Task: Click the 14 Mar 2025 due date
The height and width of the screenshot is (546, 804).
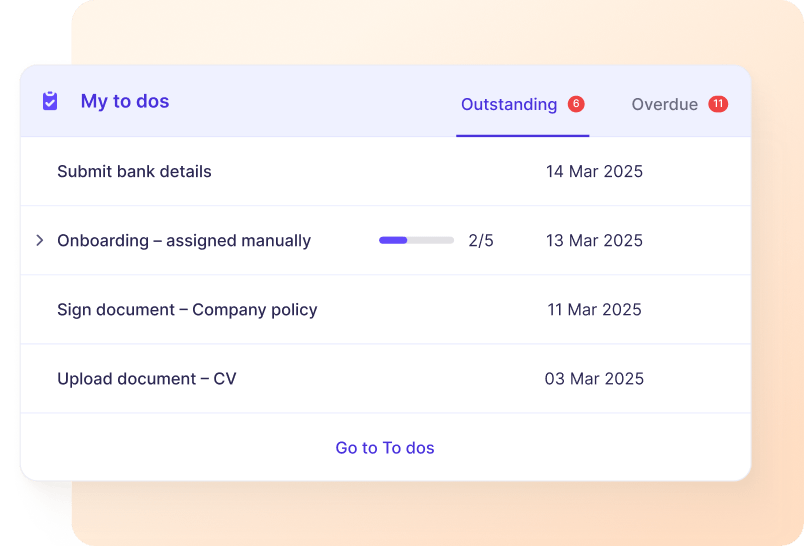Action: click(x=594, y=171)
